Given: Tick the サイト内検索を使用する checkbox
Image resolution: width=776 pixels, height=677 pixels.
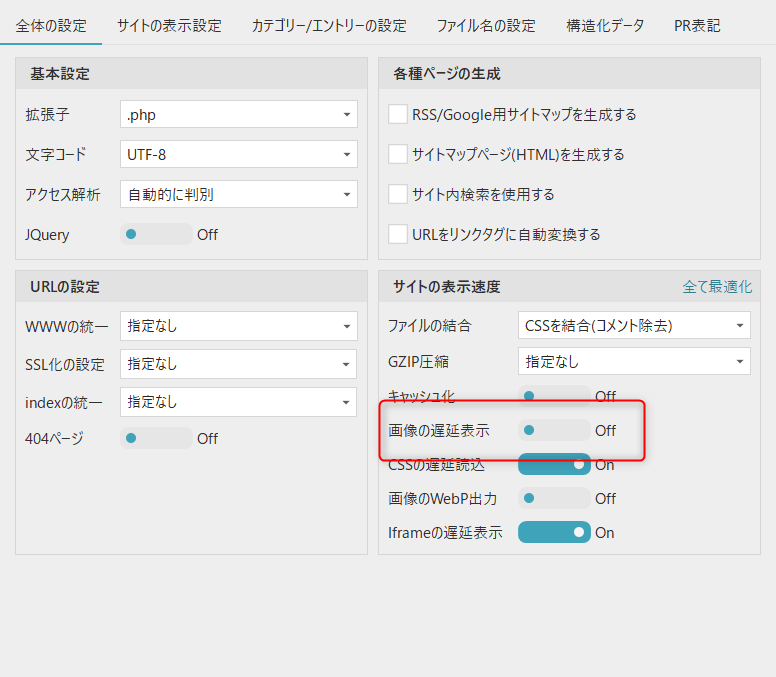Looking at the screenshot, I should pos(398,195).
